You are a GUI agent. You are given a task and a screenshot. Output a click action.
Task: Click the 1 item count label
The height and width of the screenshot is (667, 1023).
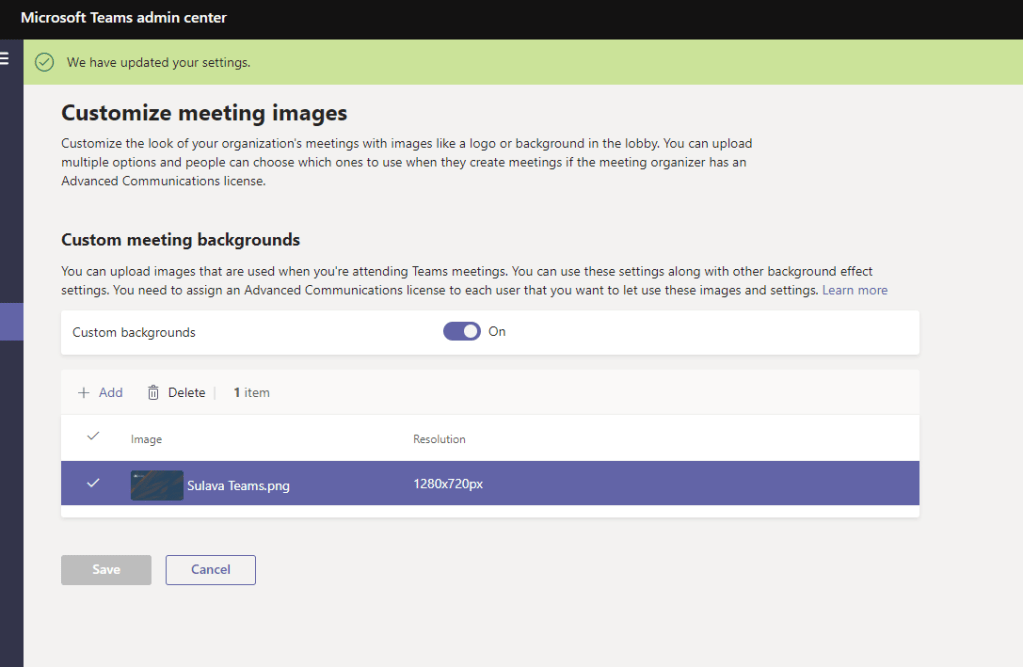click(252, 393)
